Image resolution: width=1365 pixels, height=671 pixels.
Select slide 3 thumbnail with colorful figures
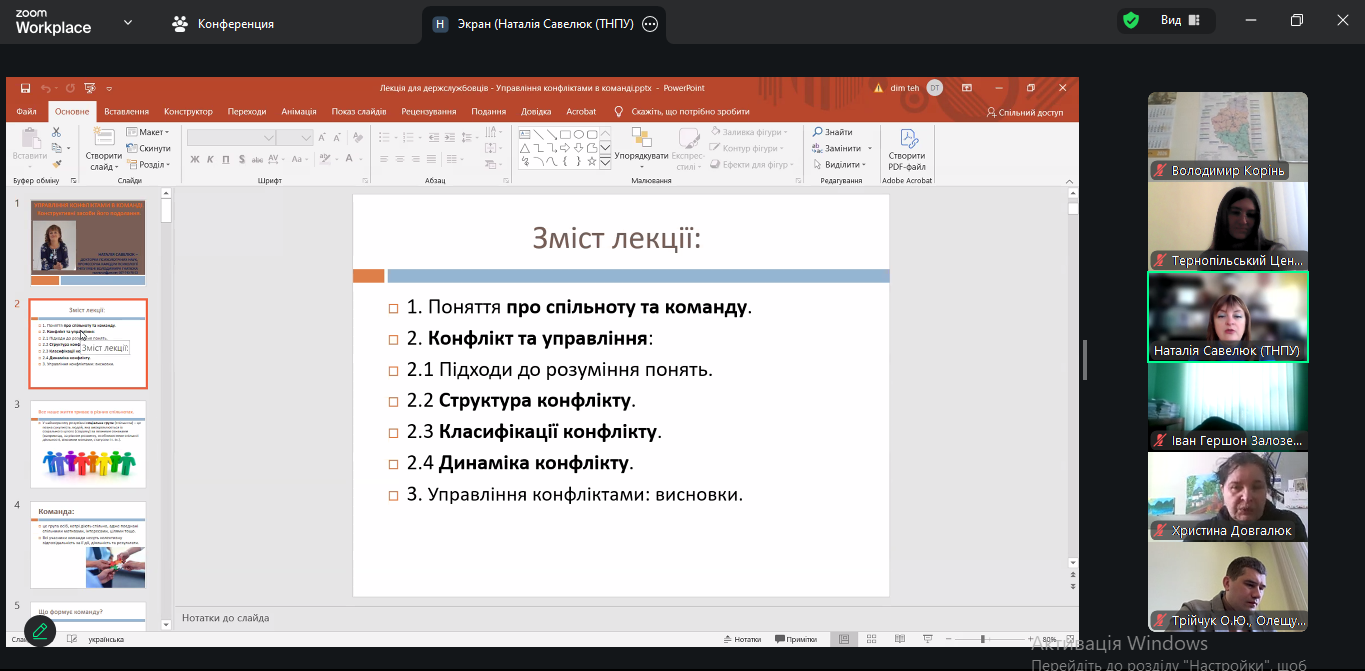tap(88, 444)
